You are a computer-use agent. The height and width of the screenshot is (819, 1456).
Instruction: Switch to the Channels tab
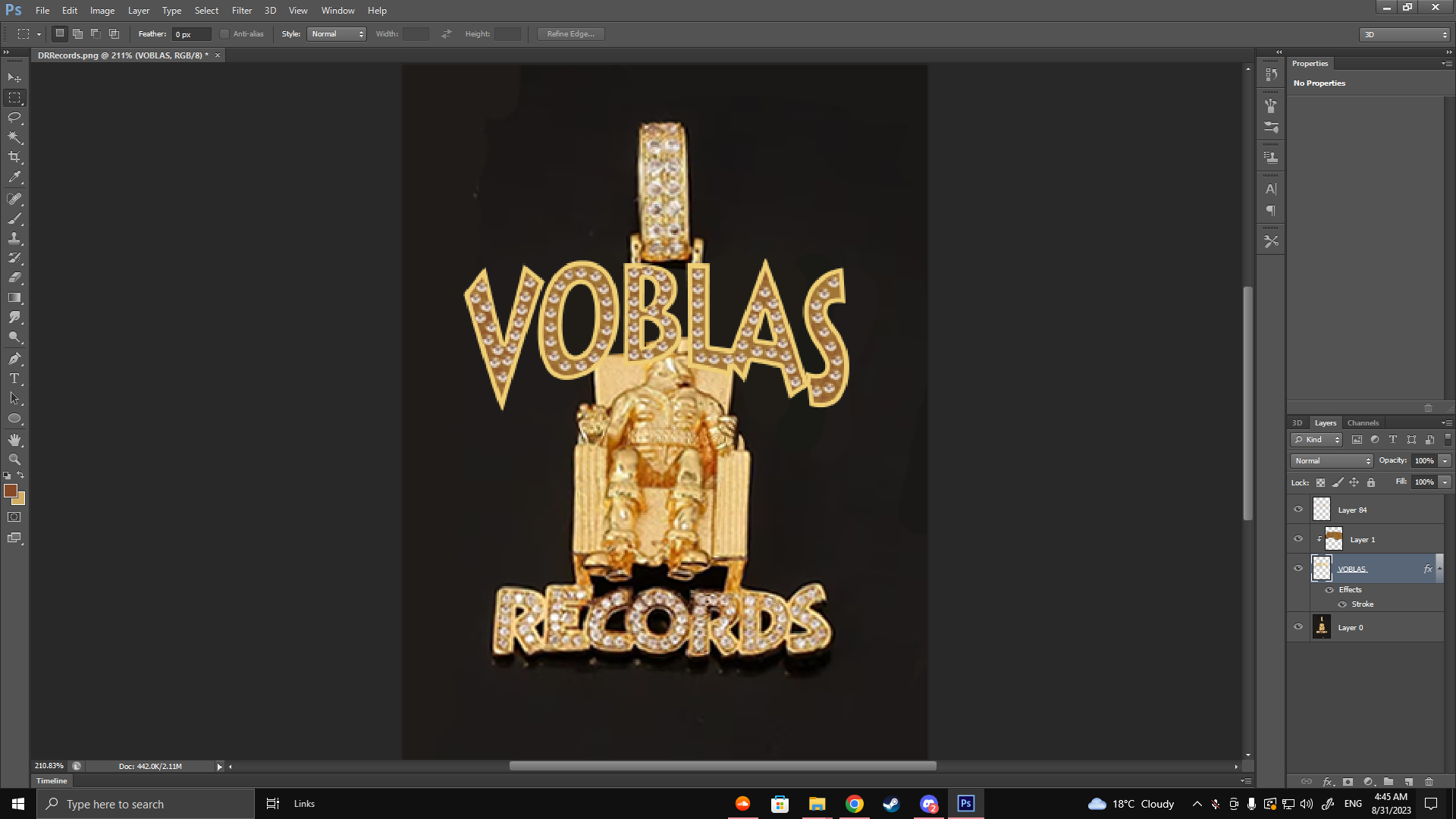coord(1363,423)
